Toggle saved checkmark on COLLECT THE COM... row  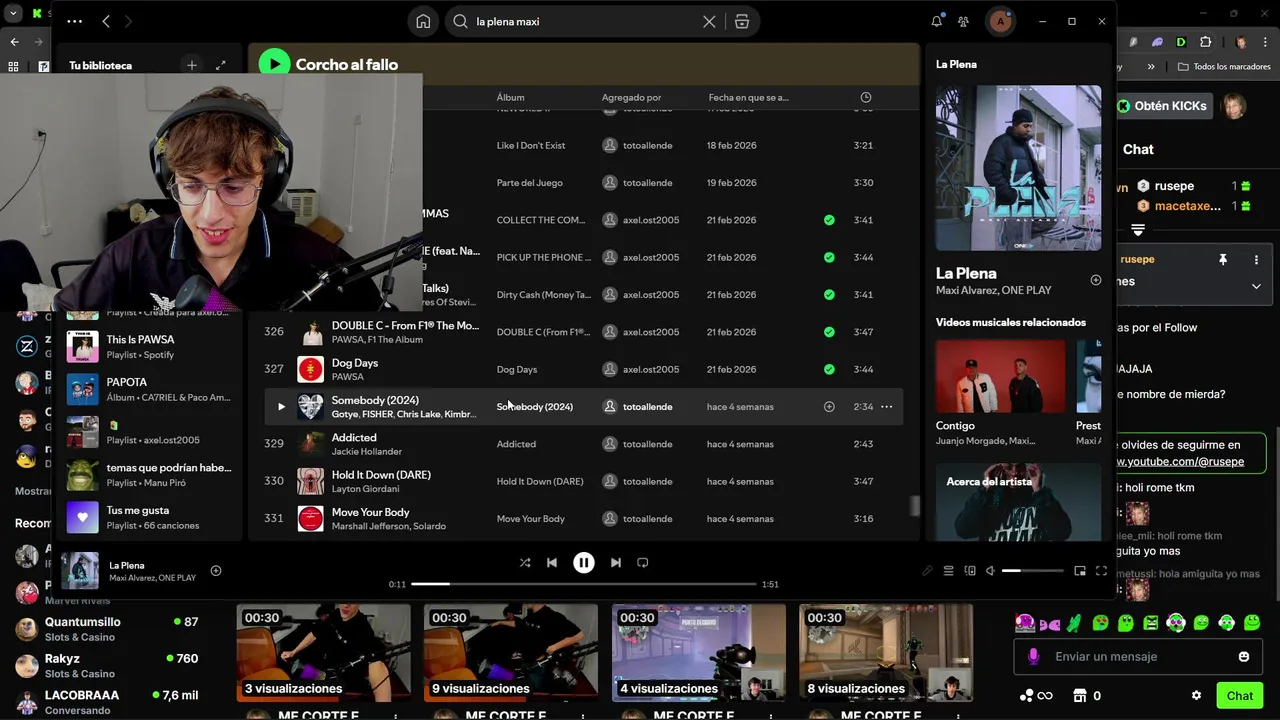(829, 220)
